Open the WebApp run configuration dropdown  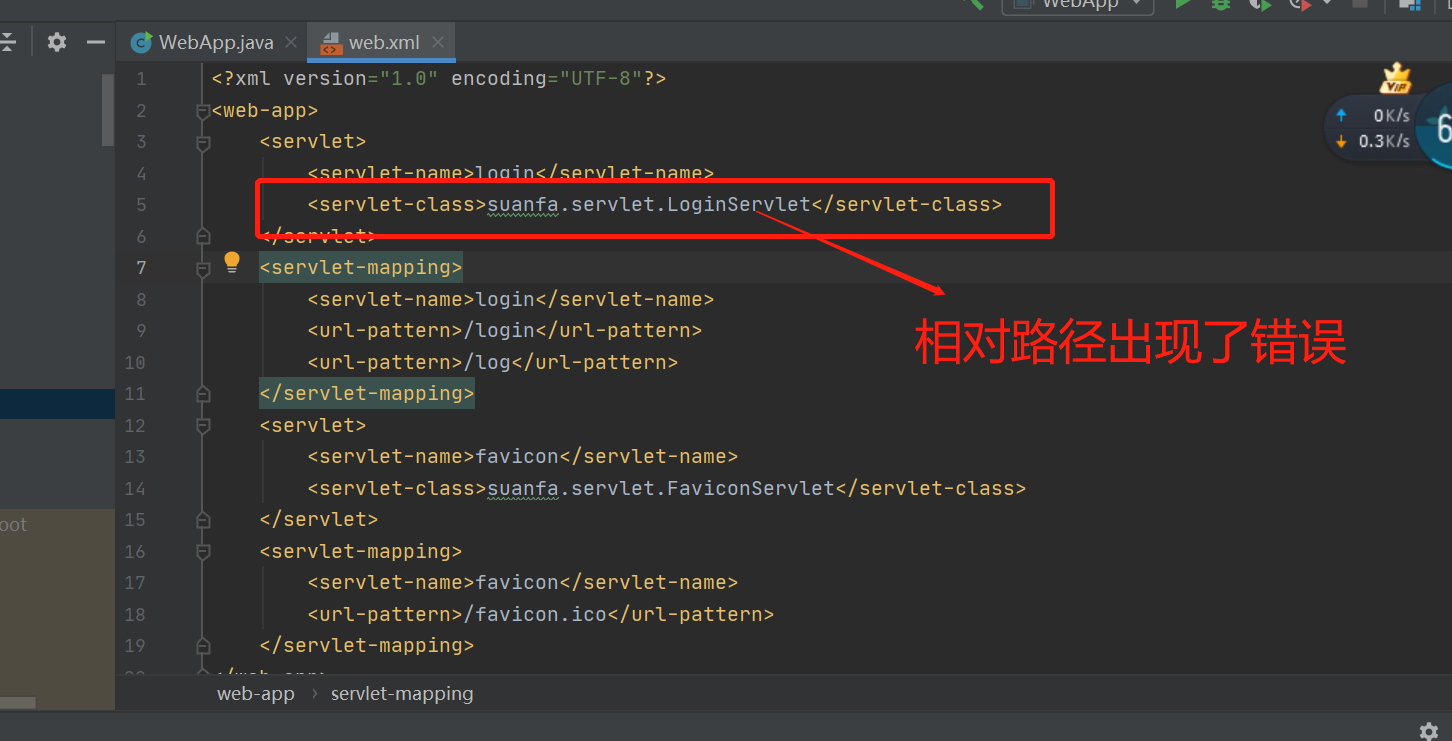(x=1078, y=6)
